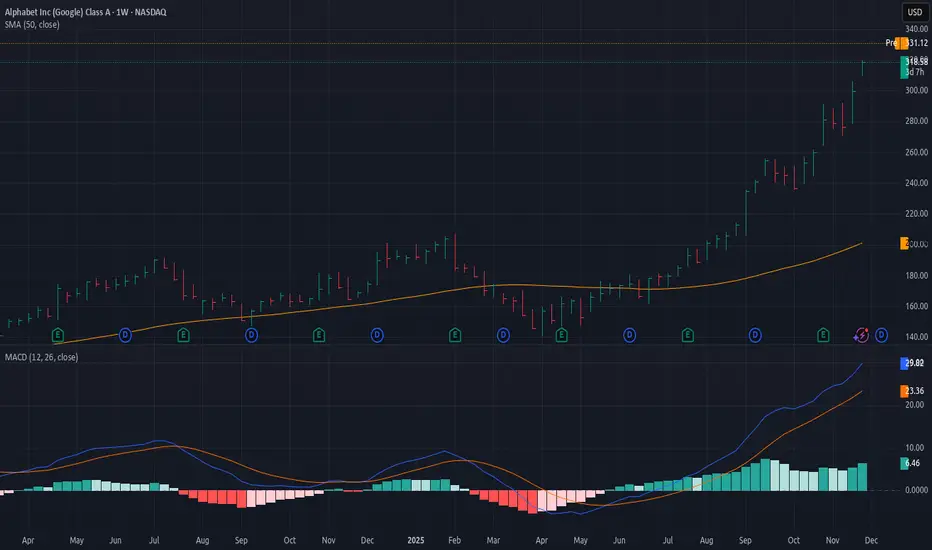Open the earnings marker for late October 2024
The image size is (932, 550).
click(319, 335)
